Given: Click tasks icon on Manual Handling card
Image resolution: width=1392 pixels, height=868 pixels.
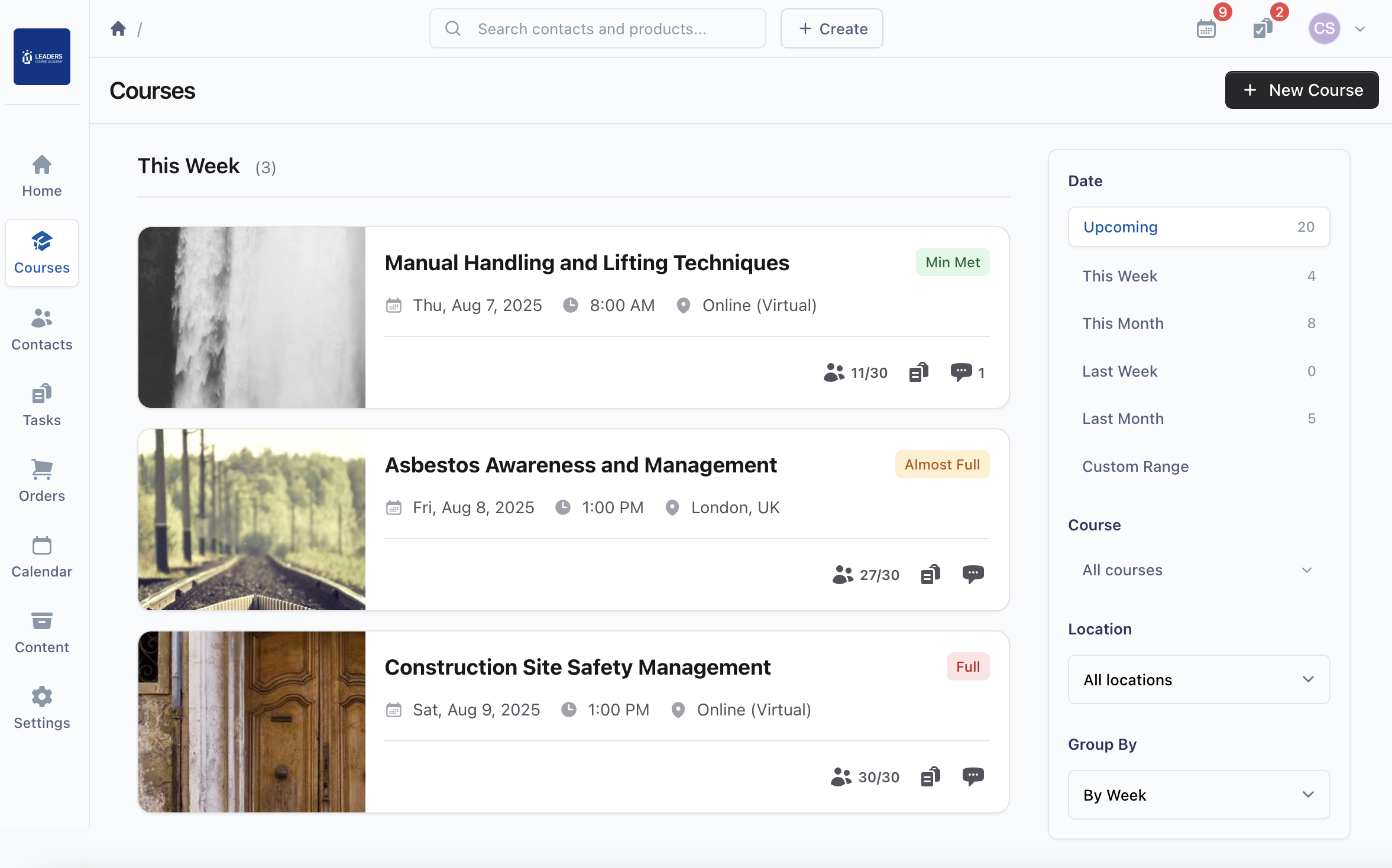Looking at the screenshot, I should tap(918, 373).
